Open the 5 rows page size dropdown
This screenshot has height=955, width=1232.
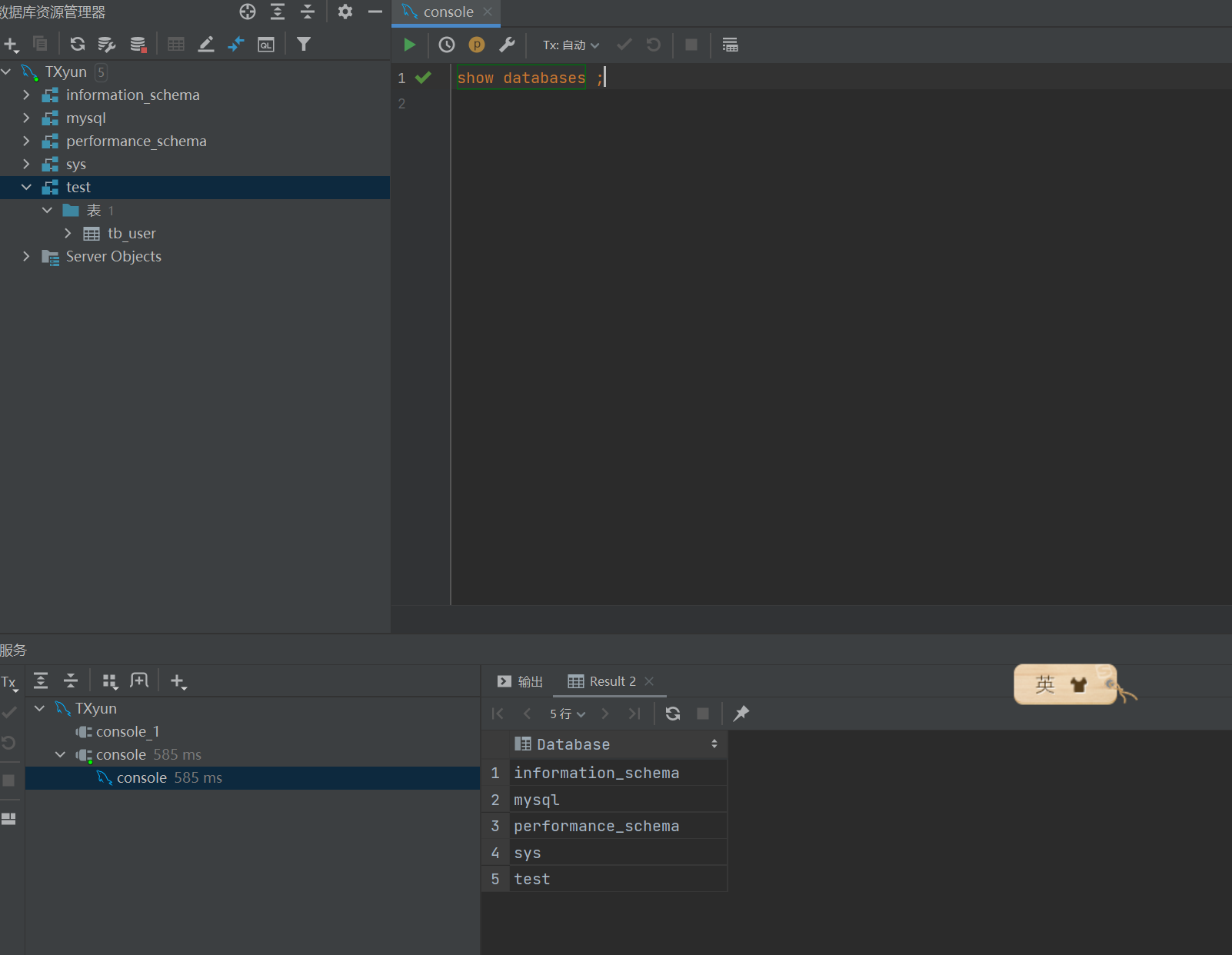tap(568, 714)
